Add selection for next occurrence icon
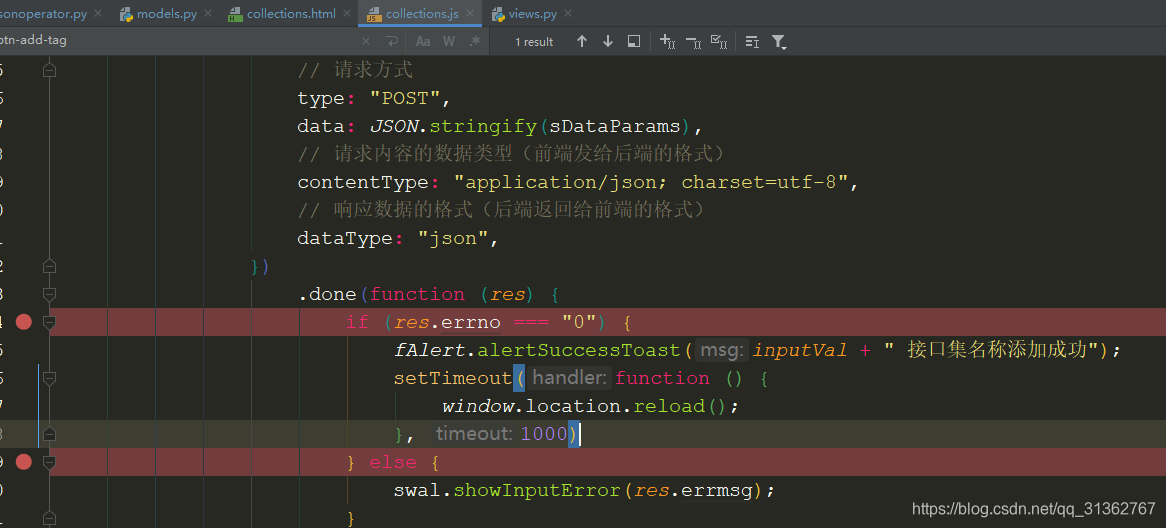 pos(667,41)
